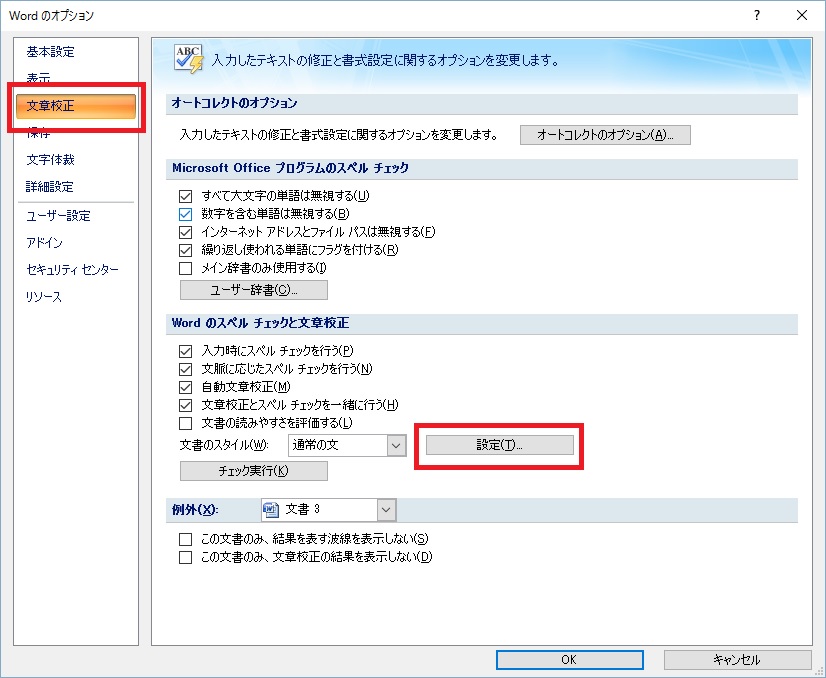Click the help question mark icon
This screenshot has height=678, width=826.
pyautogui.click(x=756, y=15)
